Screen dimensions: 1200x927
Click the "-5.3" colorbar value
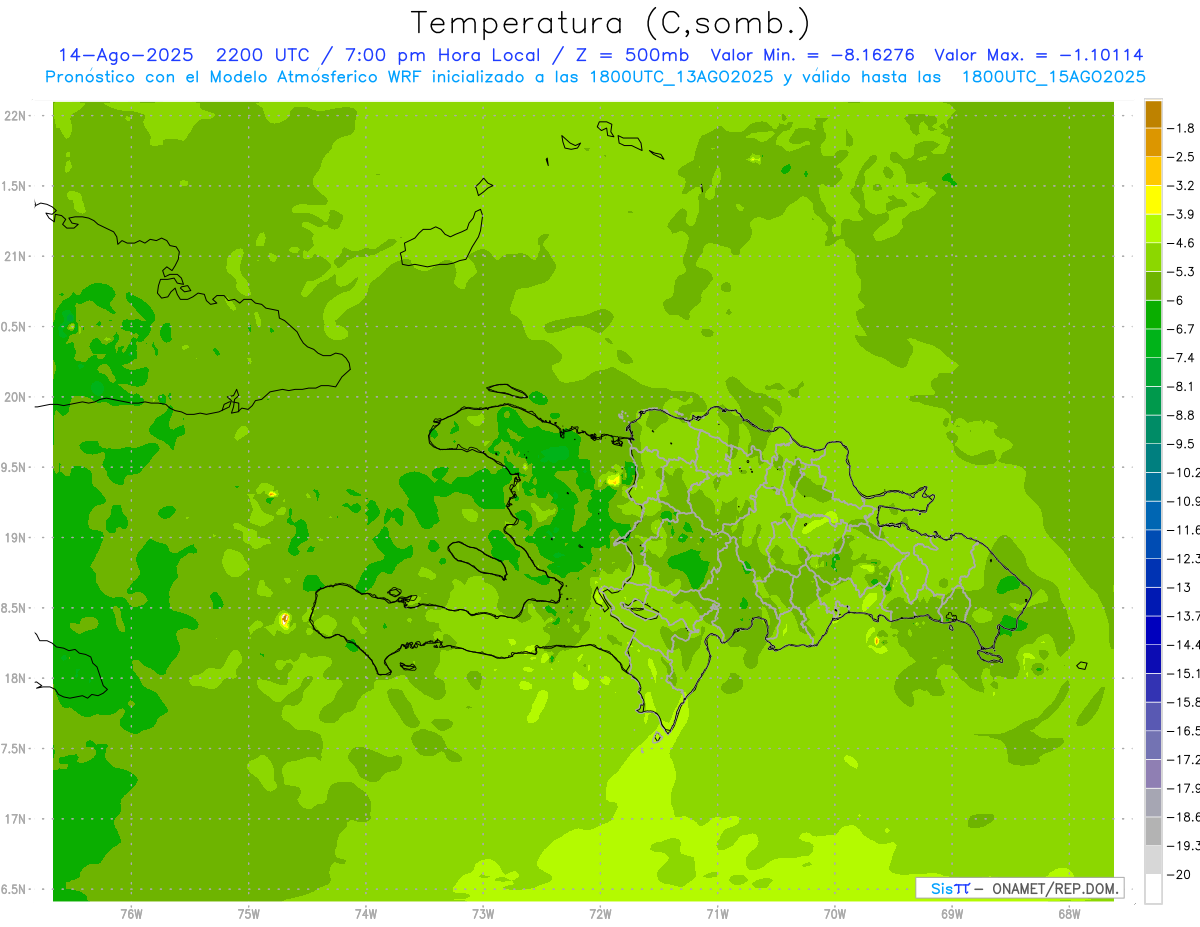point(1181,271)
